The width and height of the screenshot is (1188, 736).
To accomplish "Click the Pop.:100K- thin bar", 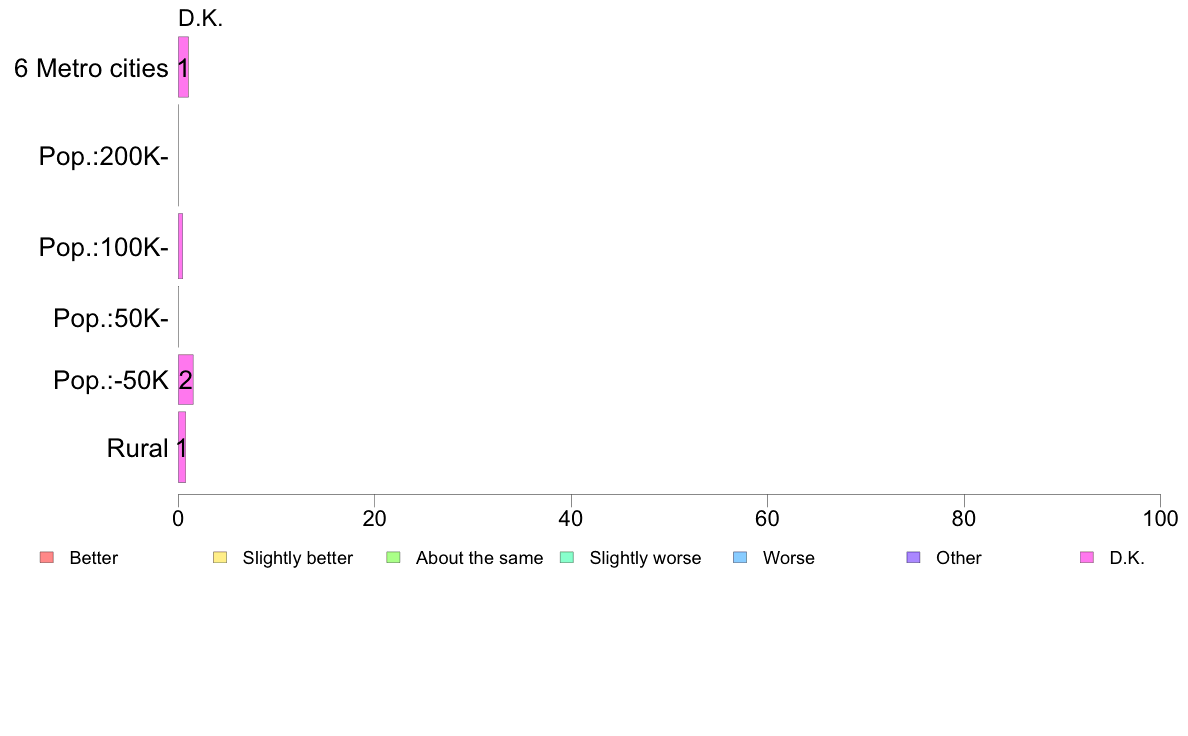I will tap(180, 246).
